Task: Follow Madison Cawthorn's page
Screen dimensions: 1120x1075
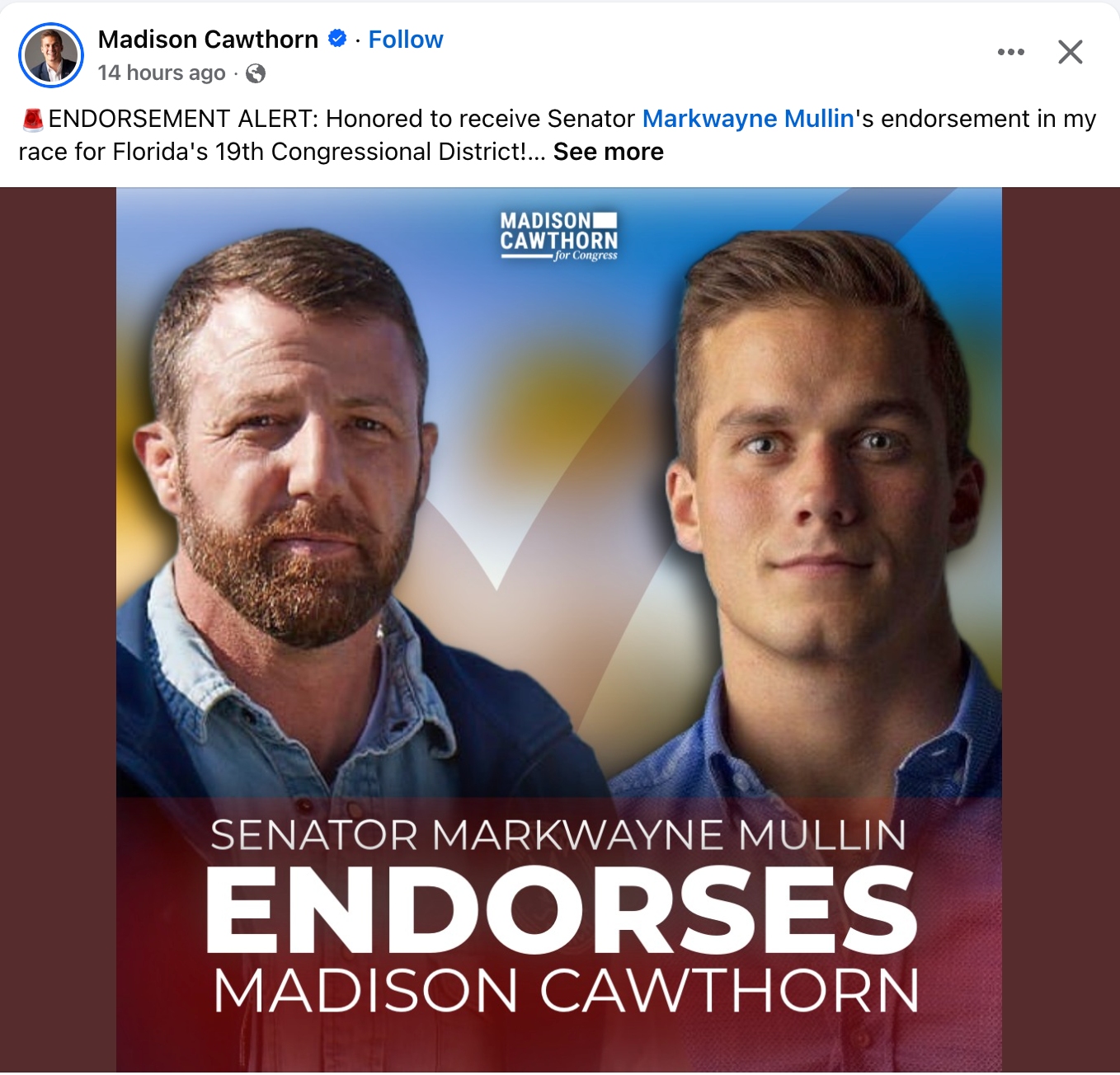Action: [406, 39]
